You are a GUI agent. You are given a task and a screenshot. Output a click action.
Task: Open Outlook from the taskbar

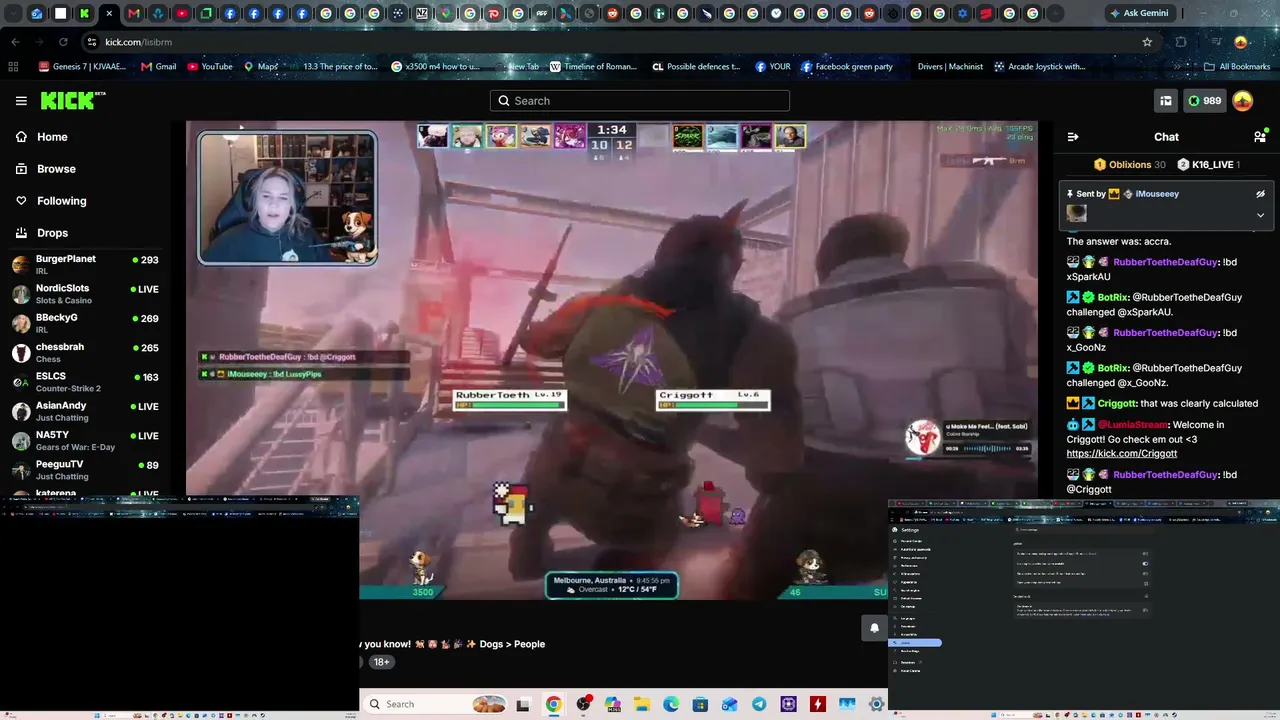pos(730,704)
